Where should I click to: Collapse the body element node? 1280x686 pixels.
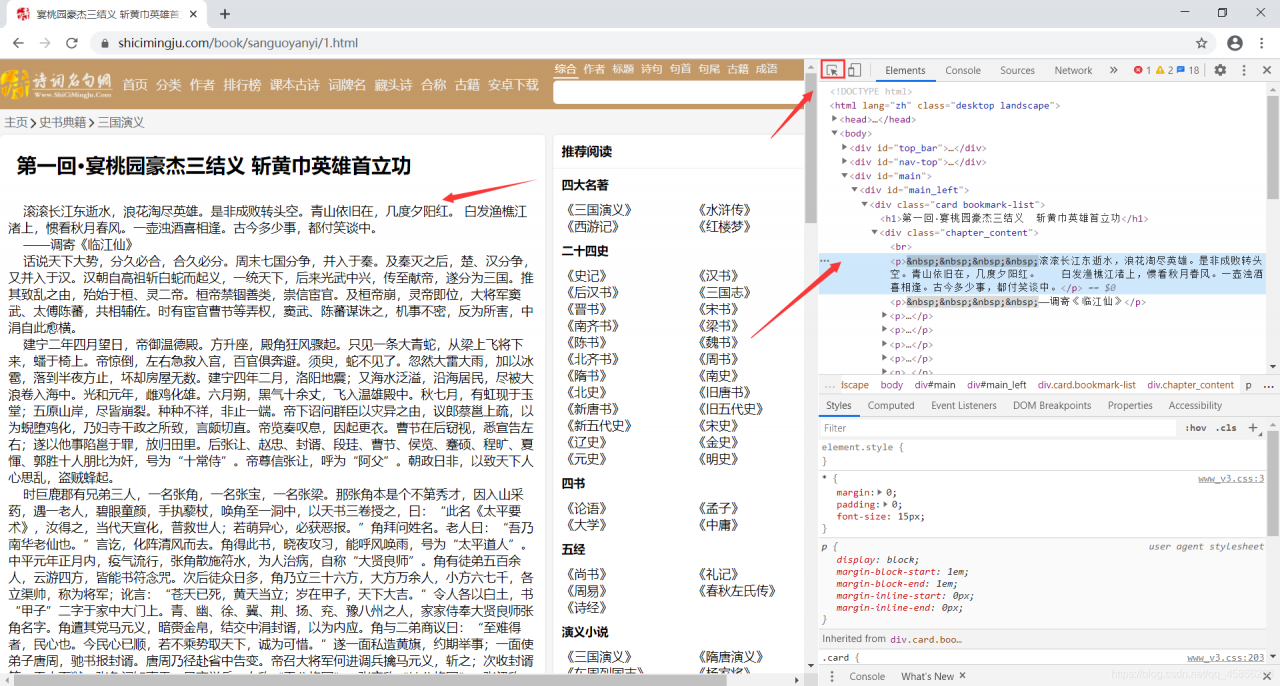[x=835, y=134]
